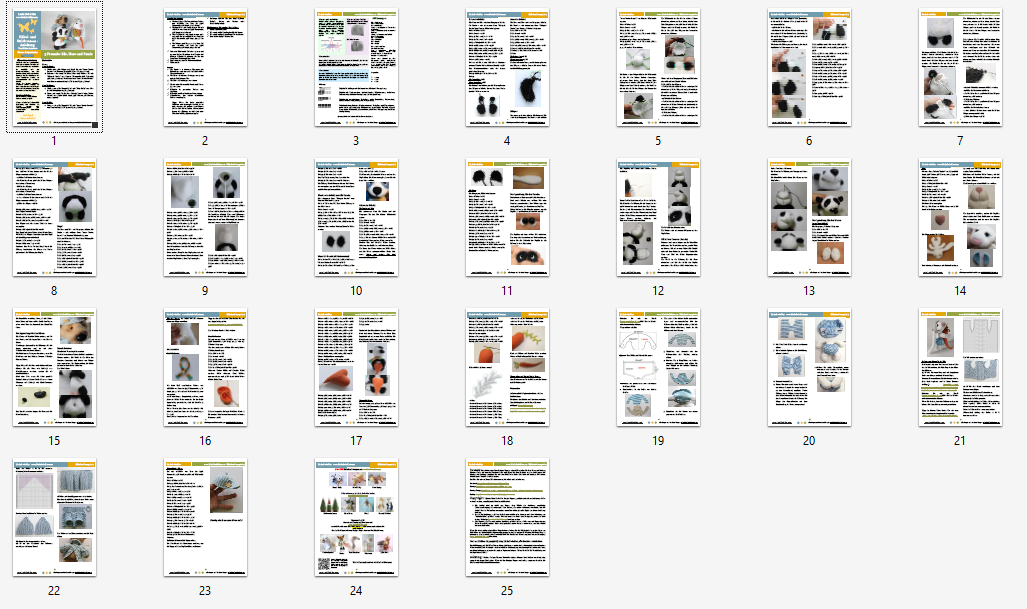This screenshot has height=609, width=1027.
Task: Open the page 15 thumbnail
Action: point(54,367)
